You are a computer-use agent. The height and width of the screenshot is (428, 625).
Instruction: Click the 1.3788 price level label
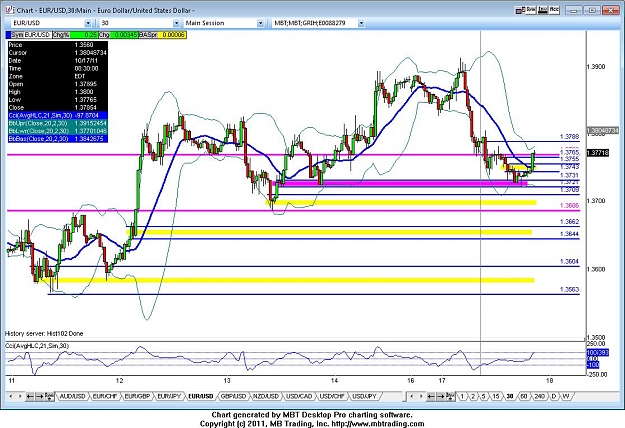[569, 137]
